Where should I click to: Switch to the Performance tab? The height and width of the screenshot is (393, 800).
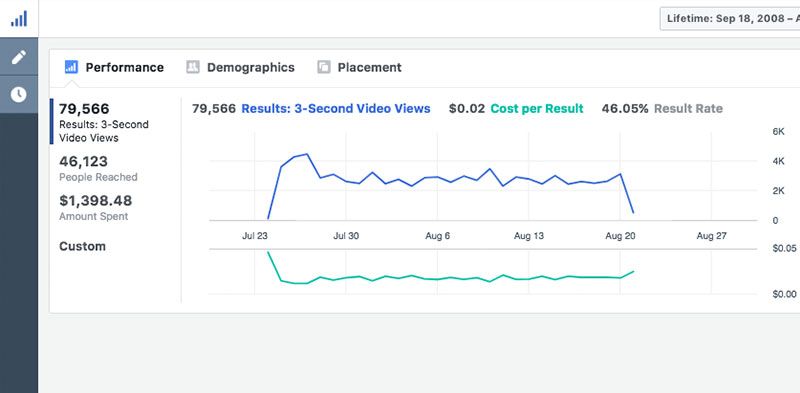(x=124, y=67)
